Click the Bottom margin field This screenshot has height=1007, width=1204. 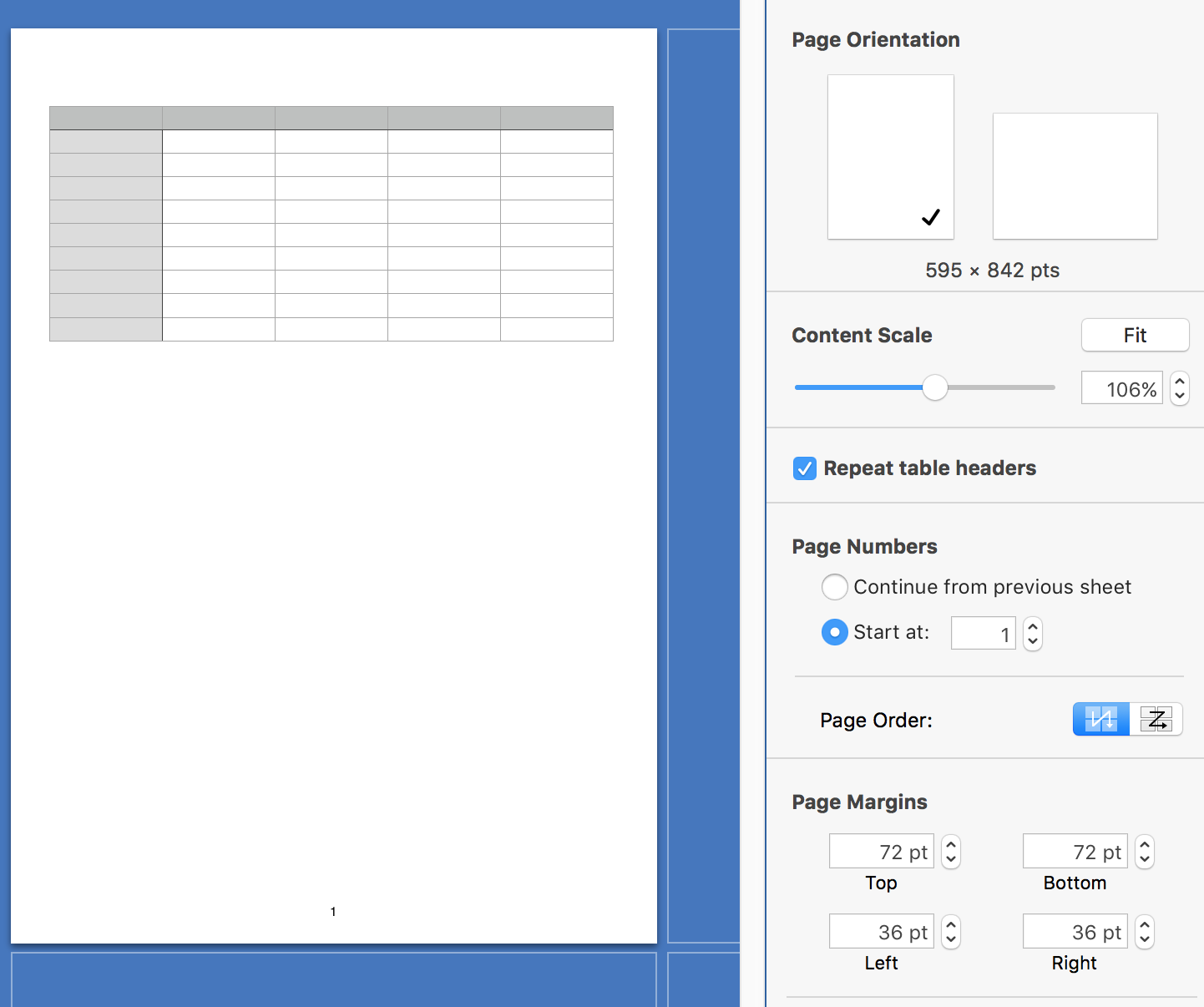tap(1075, 852)
